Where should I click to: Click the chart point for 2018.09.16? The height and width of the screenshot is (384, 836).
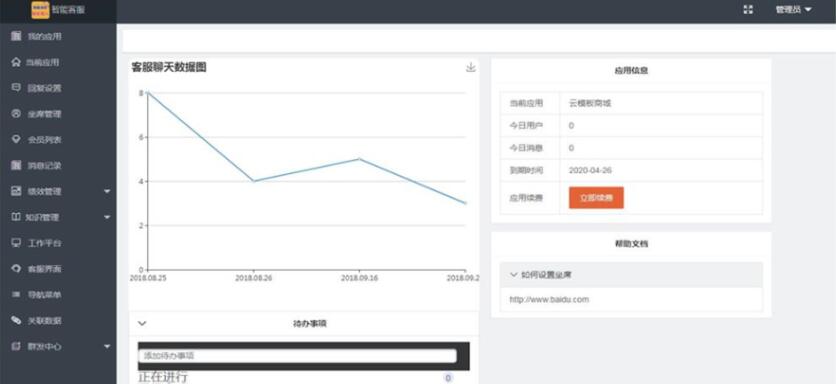[359, 159]
